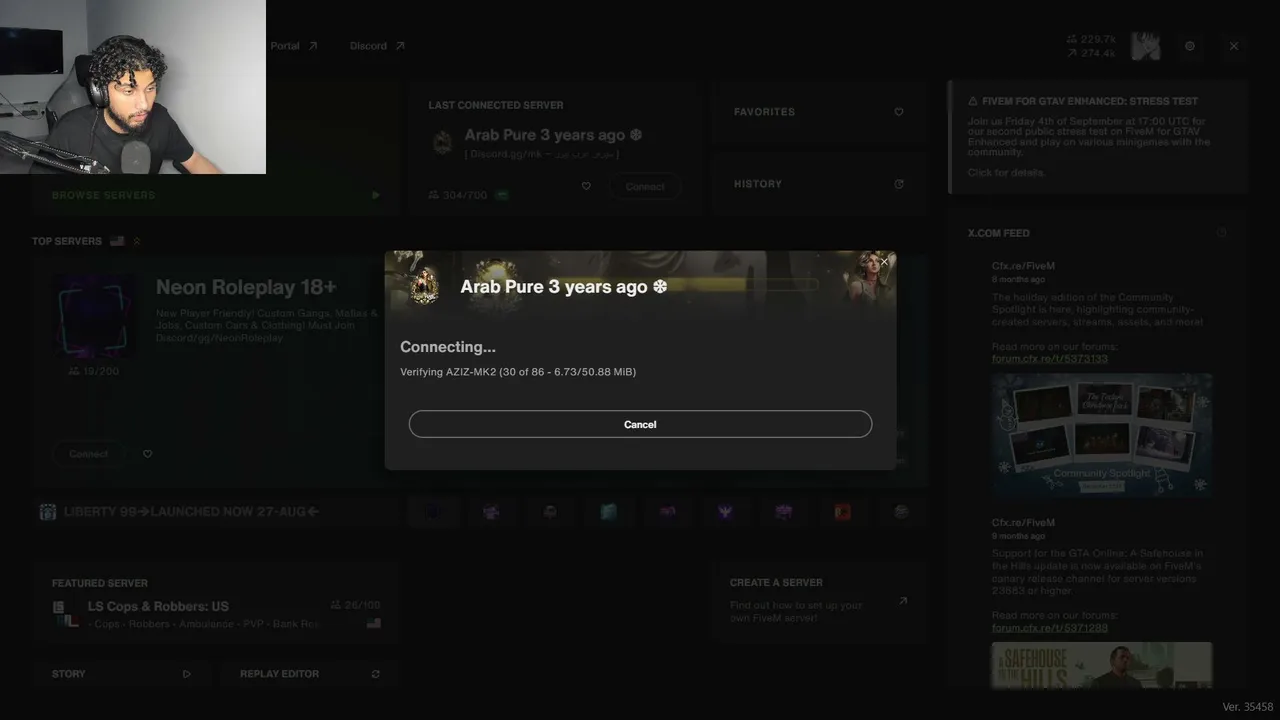
Task: Select the teal server icon in carousel
Action: pos(608,512)
